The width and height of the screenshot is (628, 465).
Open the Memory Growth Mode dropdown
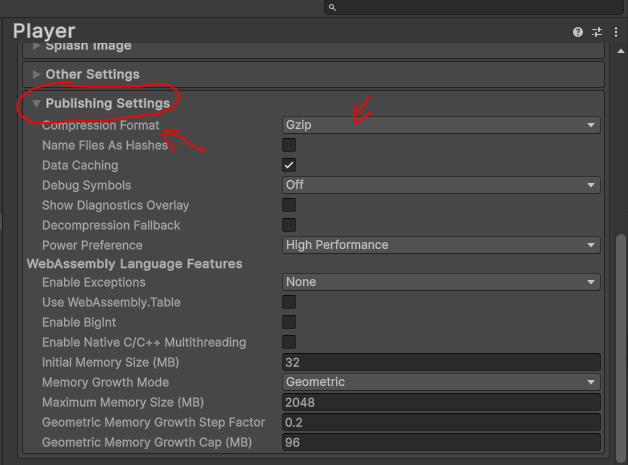pos(440,382)
